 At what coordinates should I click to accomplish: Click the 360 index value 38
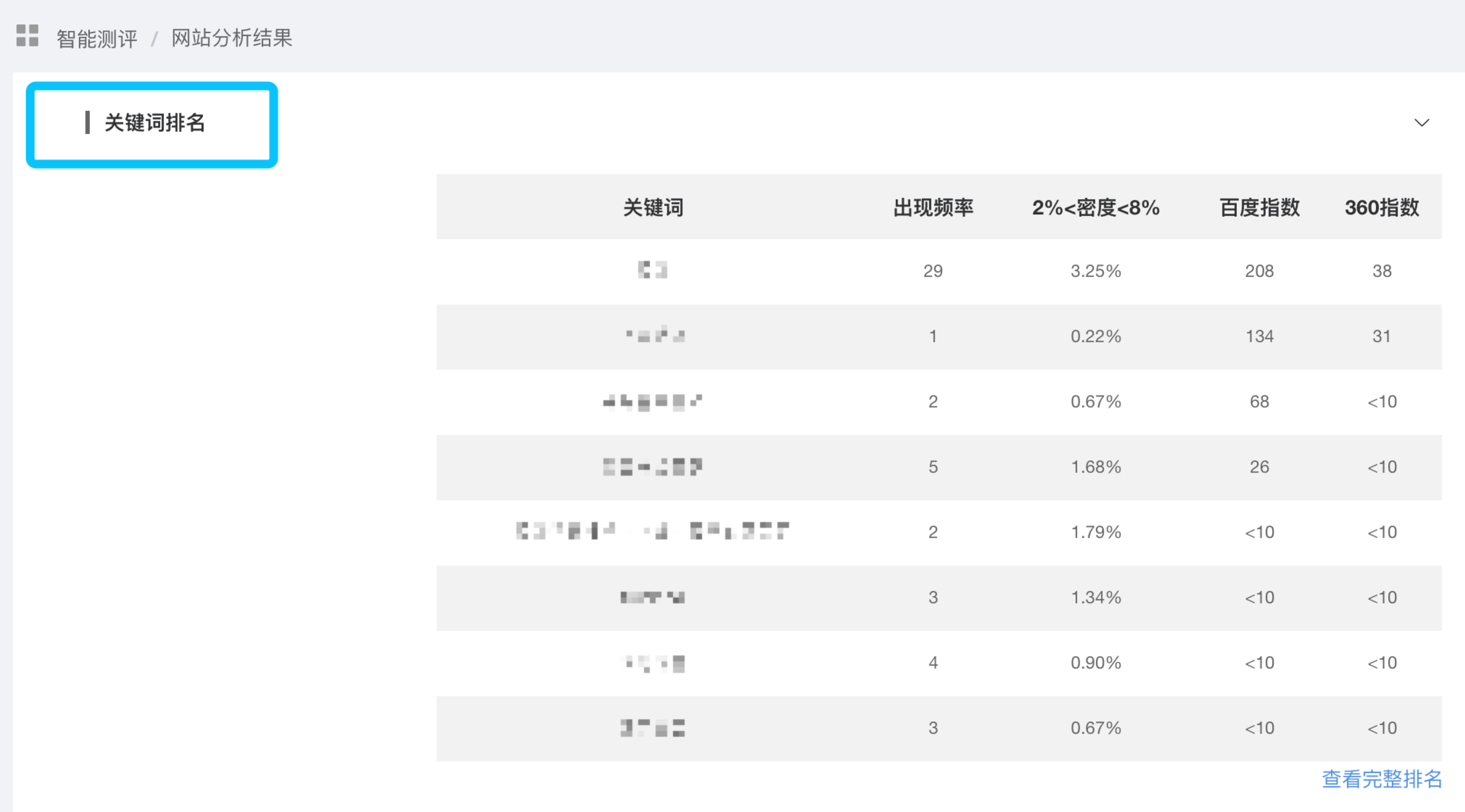(1381, 271)
